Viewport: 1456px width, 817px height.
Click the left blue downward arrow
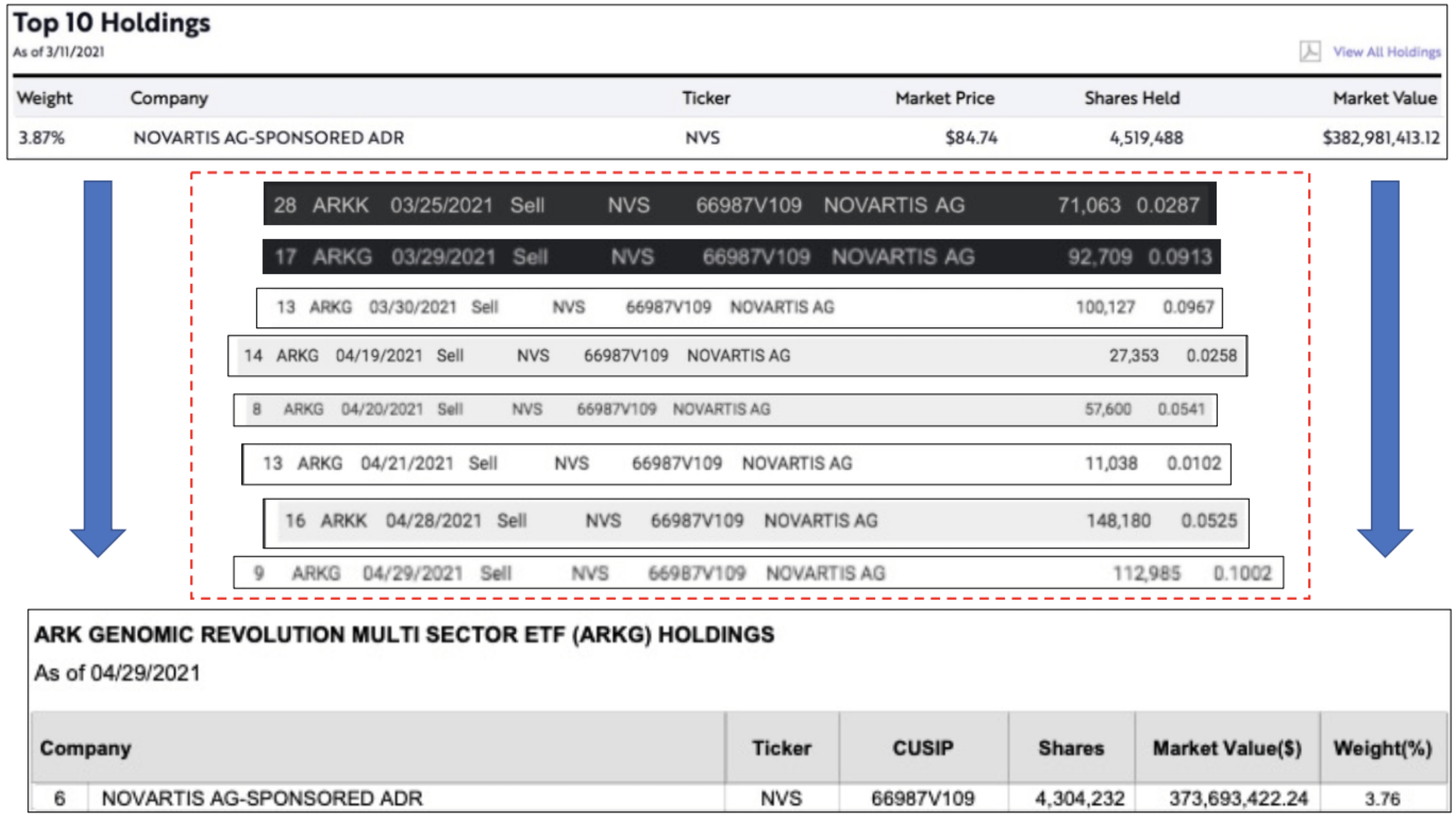coord(98,367)
